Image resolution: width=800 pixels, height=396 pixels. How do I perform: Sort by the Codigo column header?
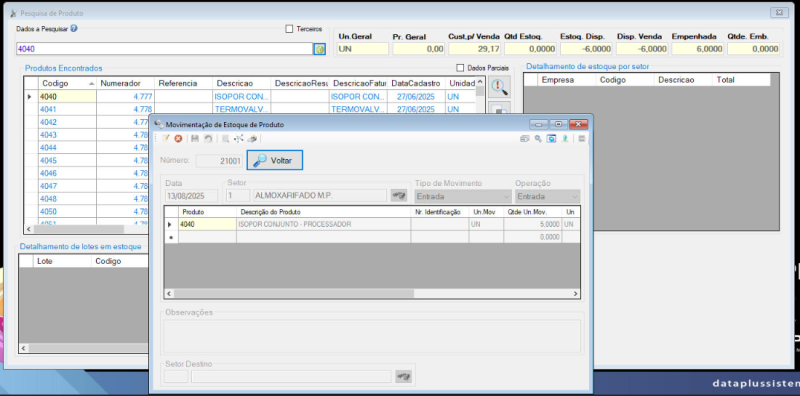click(x=67, y=83)
